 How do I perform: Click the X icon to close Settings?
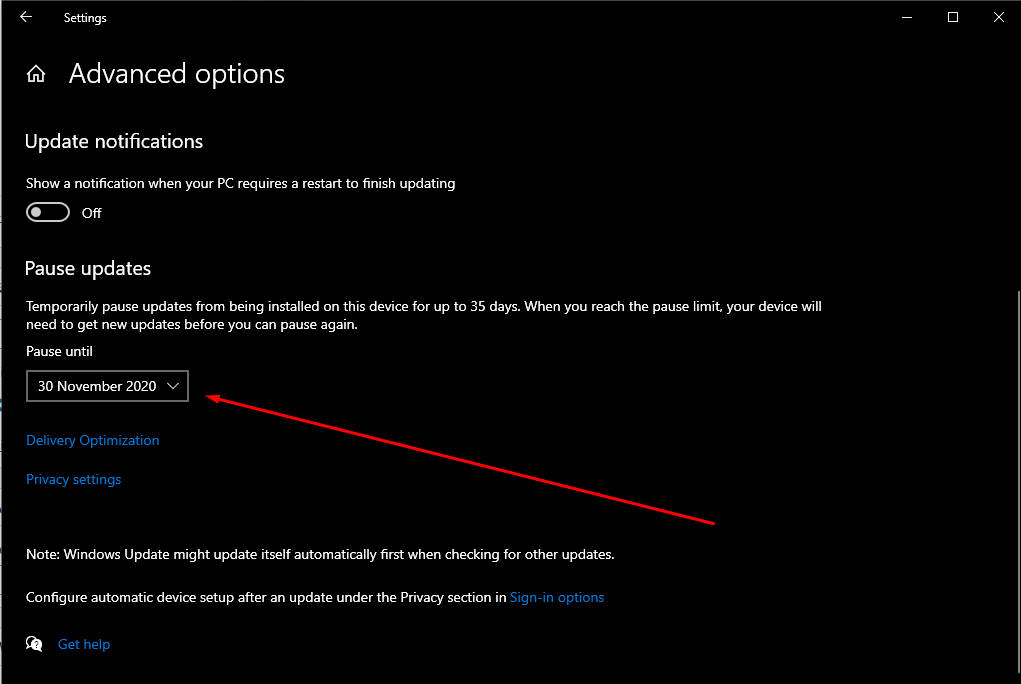coord(998,17)
